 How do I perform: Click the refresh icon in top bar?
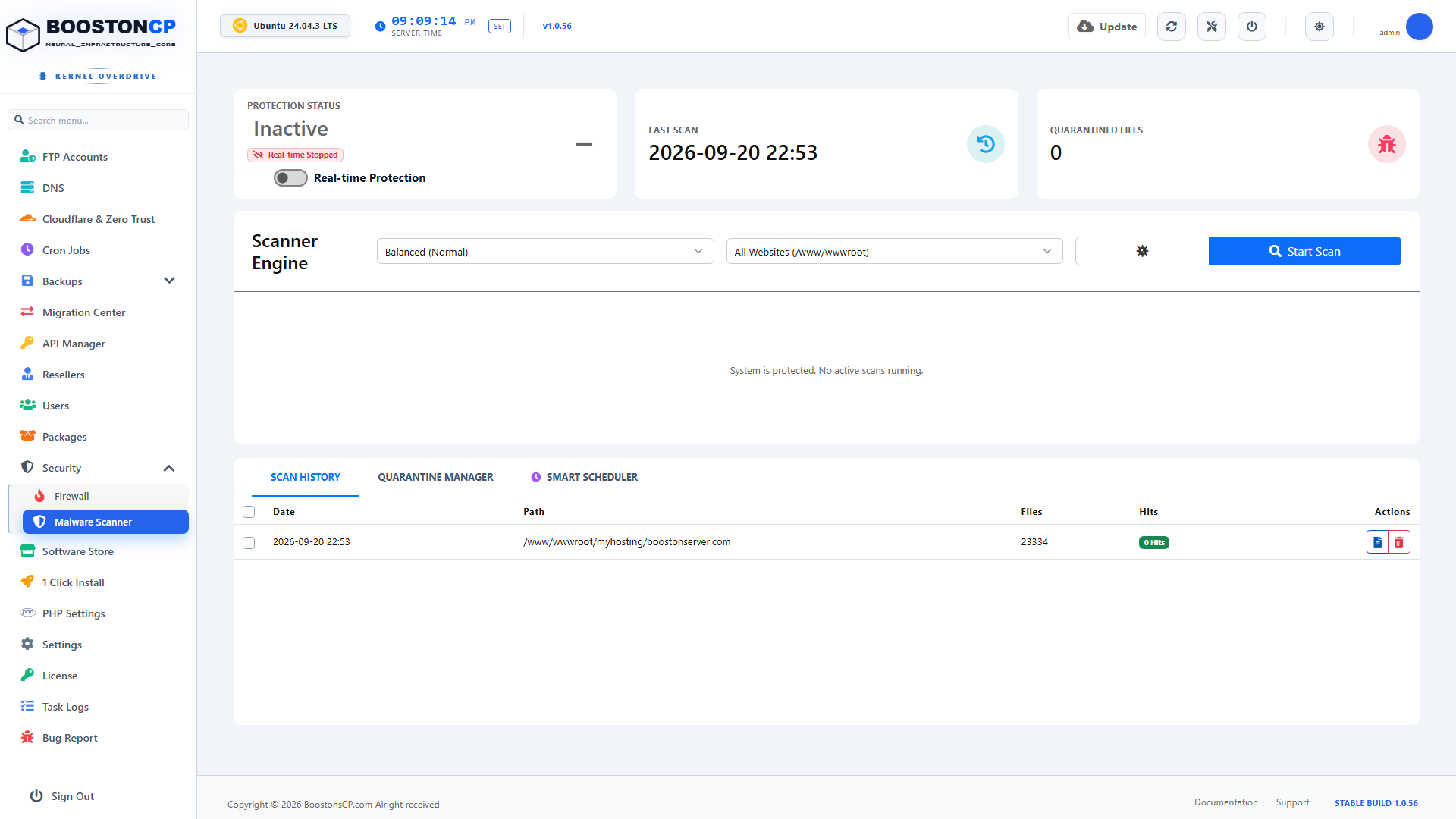(1172, 27)
